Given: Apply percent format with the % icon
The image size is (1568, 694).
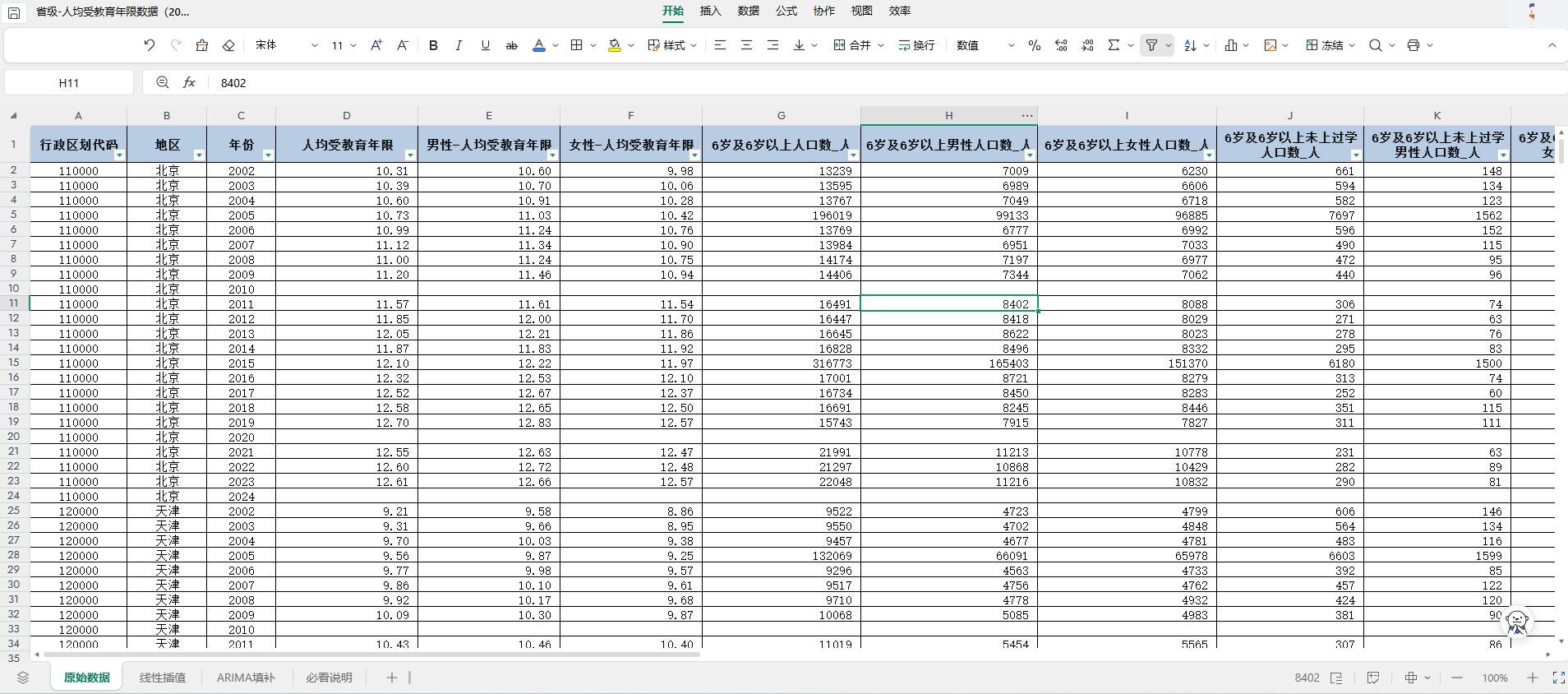Looking at the screenshot, I should 1034,45.
